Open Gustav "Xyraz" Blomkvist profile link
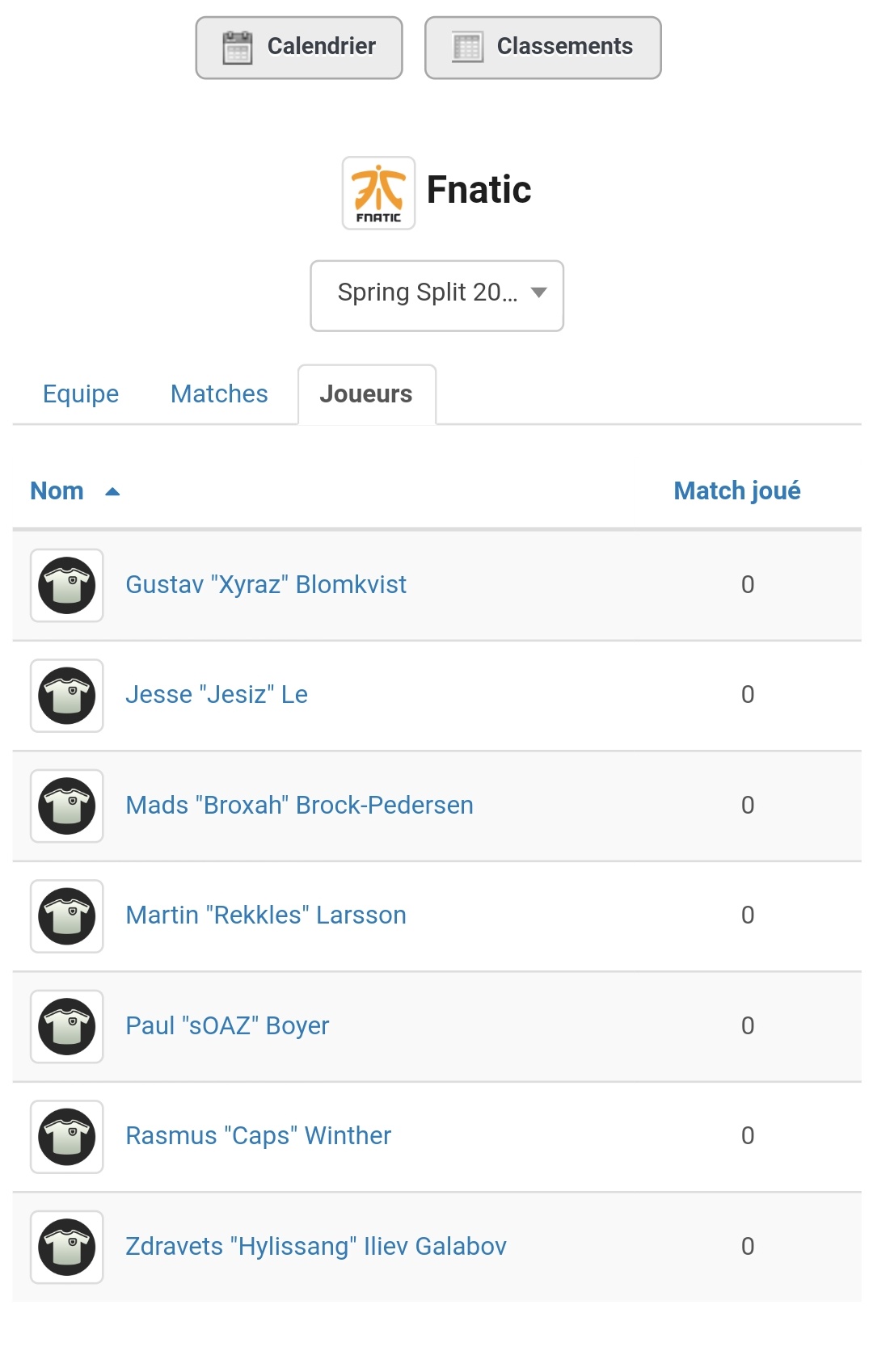Screen dimensions: 873x1372 (266, 584)
